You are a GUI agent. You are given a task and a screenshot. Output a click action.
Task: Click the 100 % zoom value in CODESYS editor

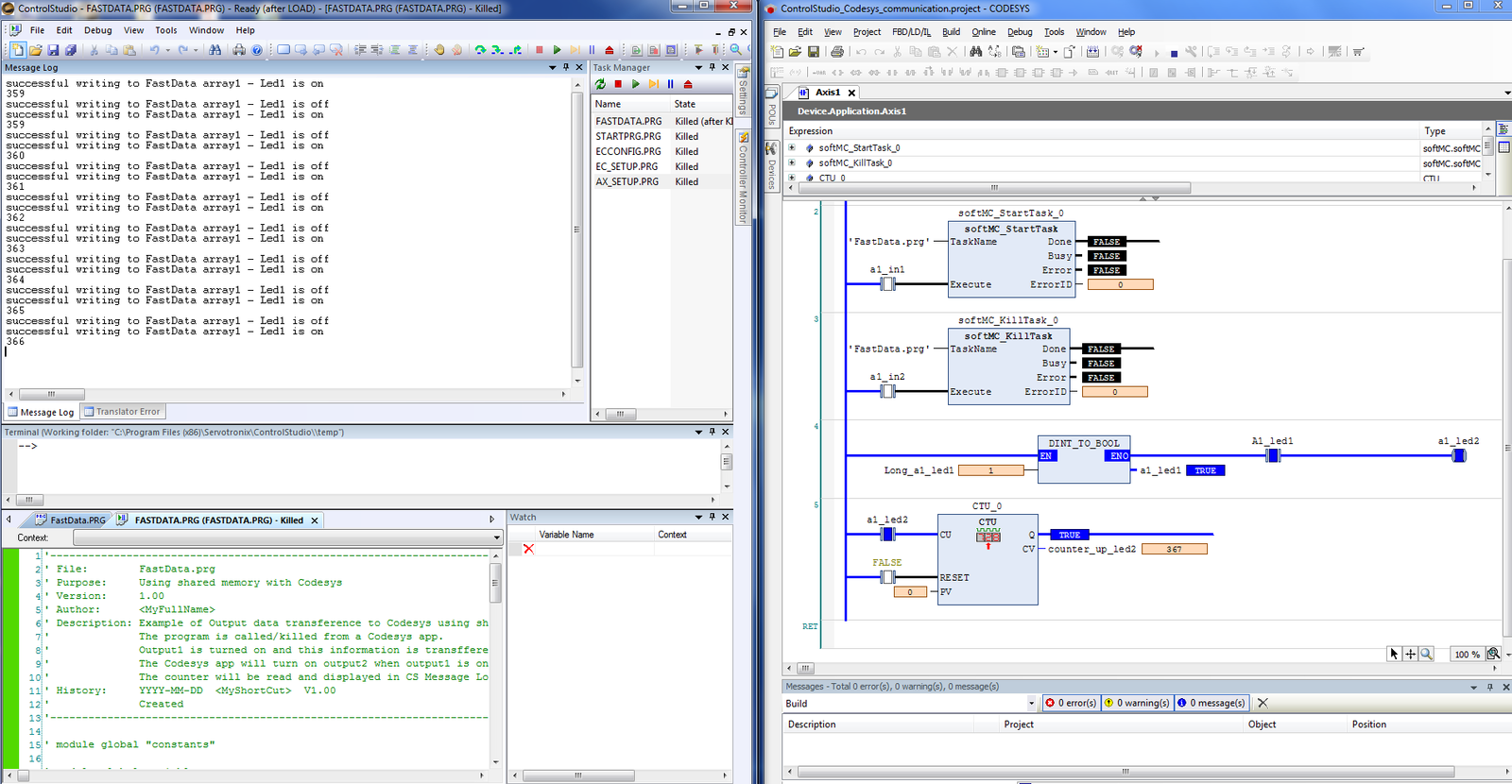coord(1468,655)
